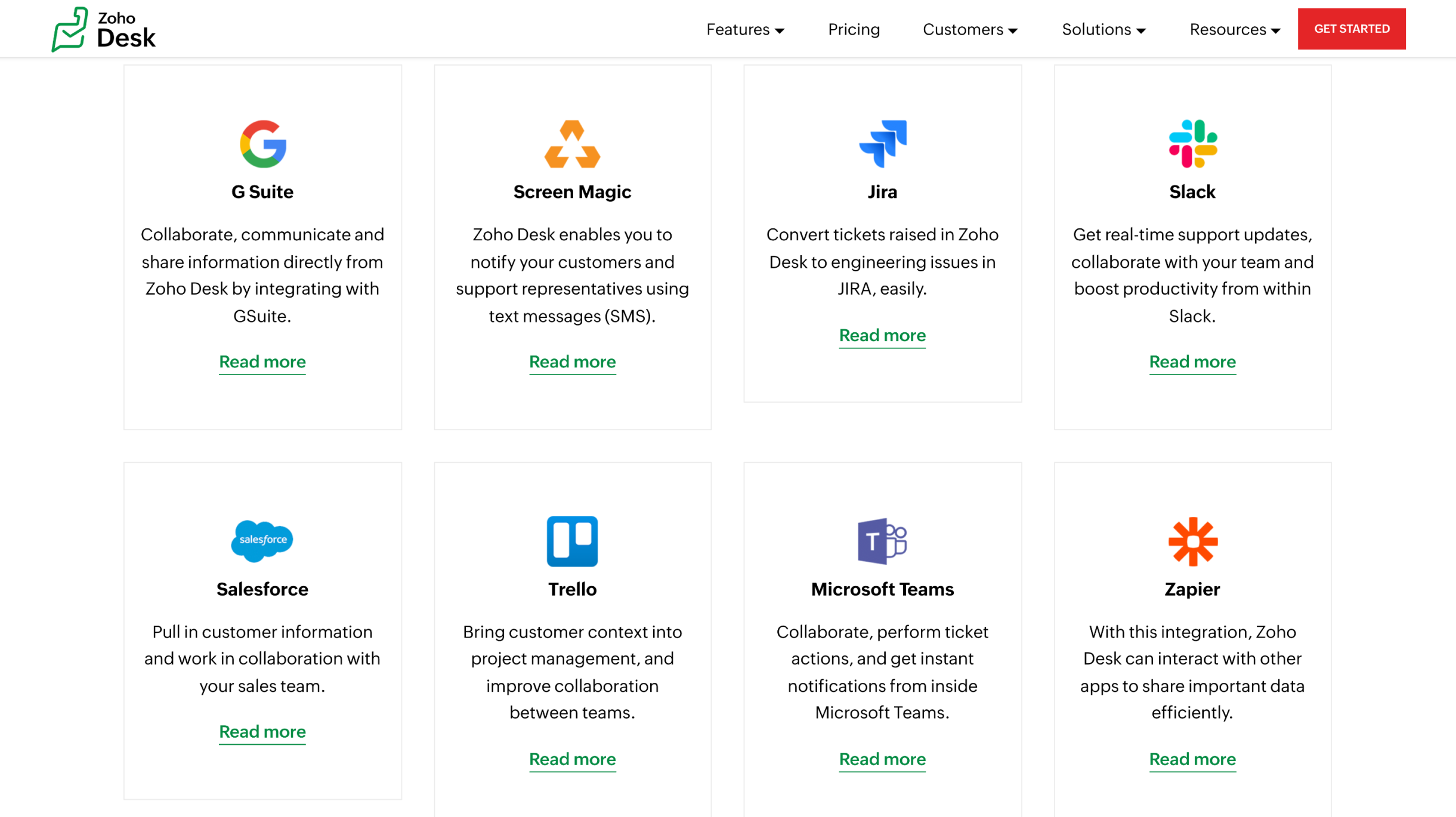Read more about Slack integration

tap(1192, 362)
